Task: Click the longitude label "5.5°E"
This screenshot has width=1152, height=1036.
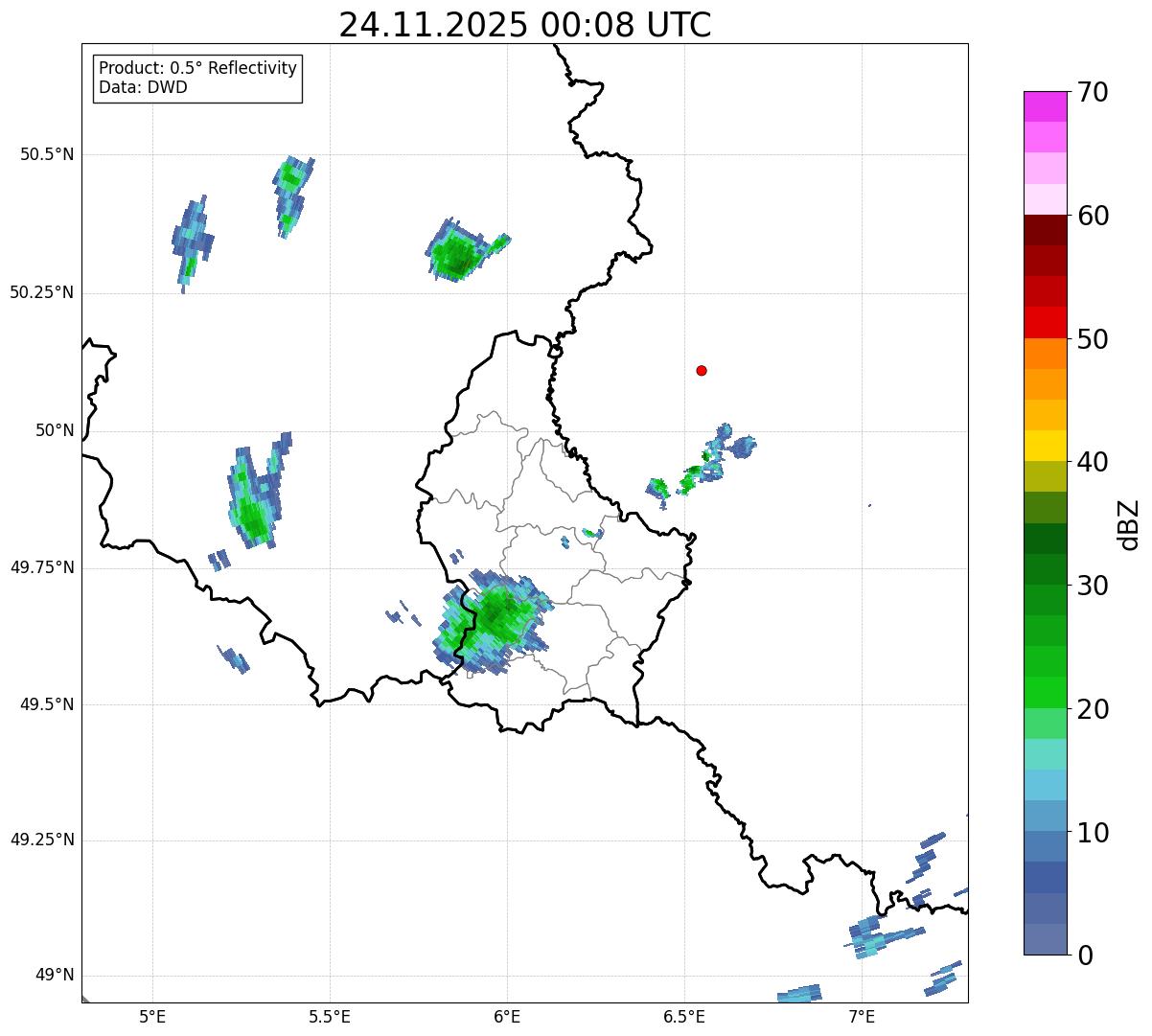Action: pyautogui.click(x=330, y=1017)
